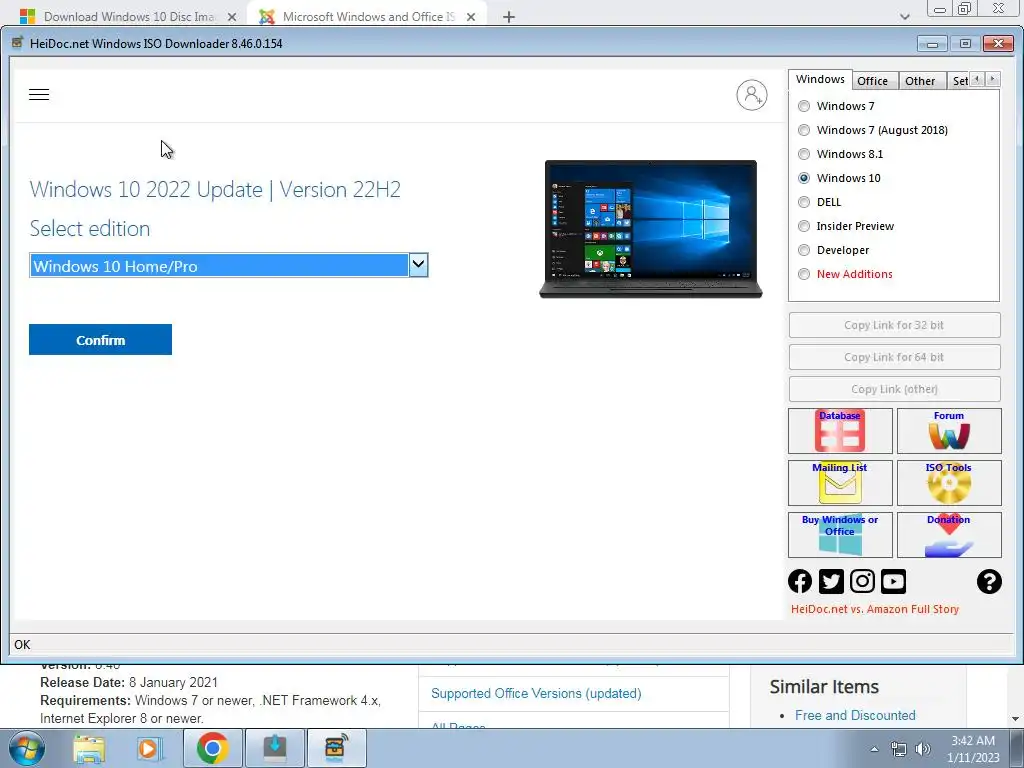Show hidden tray icons arrow
The width and height of the screenshot is (1024, 768).
click(x=874, y=749)
